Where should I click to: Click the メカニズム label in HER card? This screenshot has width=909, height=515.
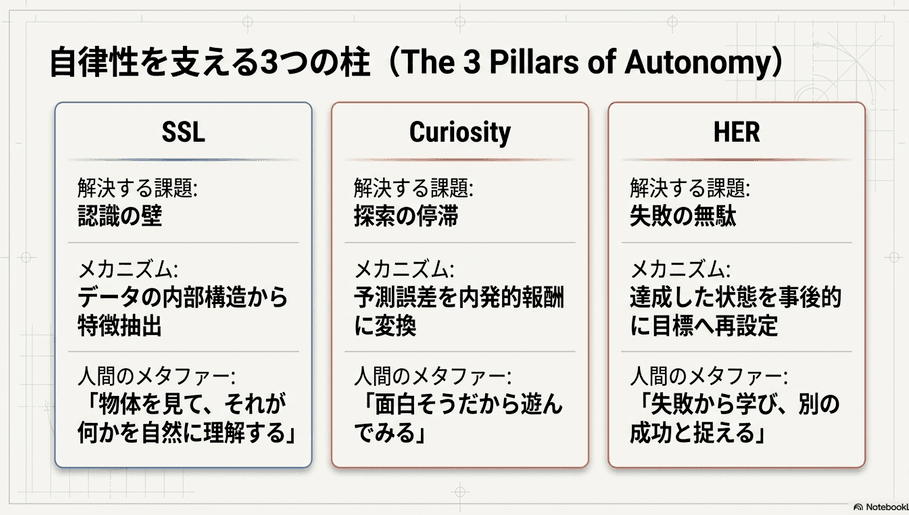coord(681,269)
